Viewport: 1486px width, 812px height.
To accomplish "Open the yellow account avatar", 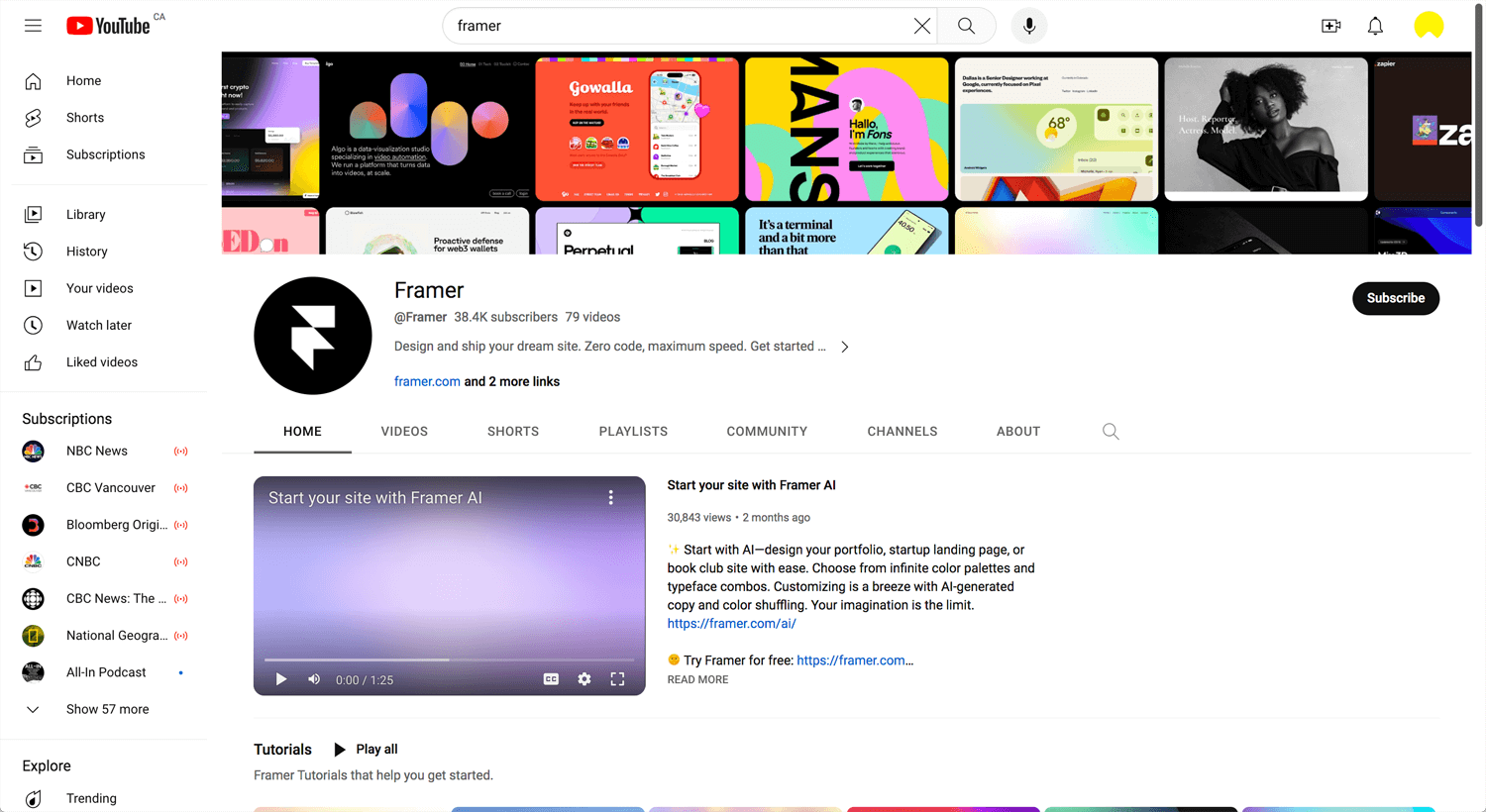I will click(1429, 26).
